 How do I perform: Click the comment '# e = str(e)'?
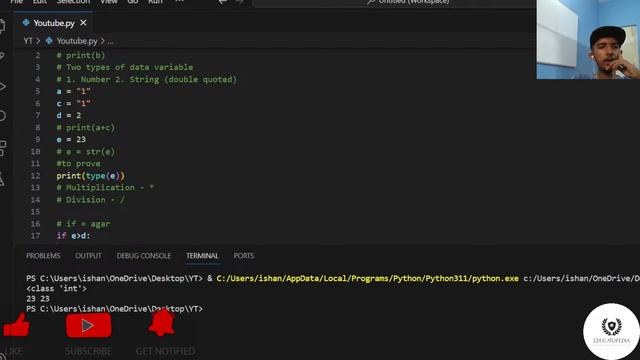click(x=86, y=152)
